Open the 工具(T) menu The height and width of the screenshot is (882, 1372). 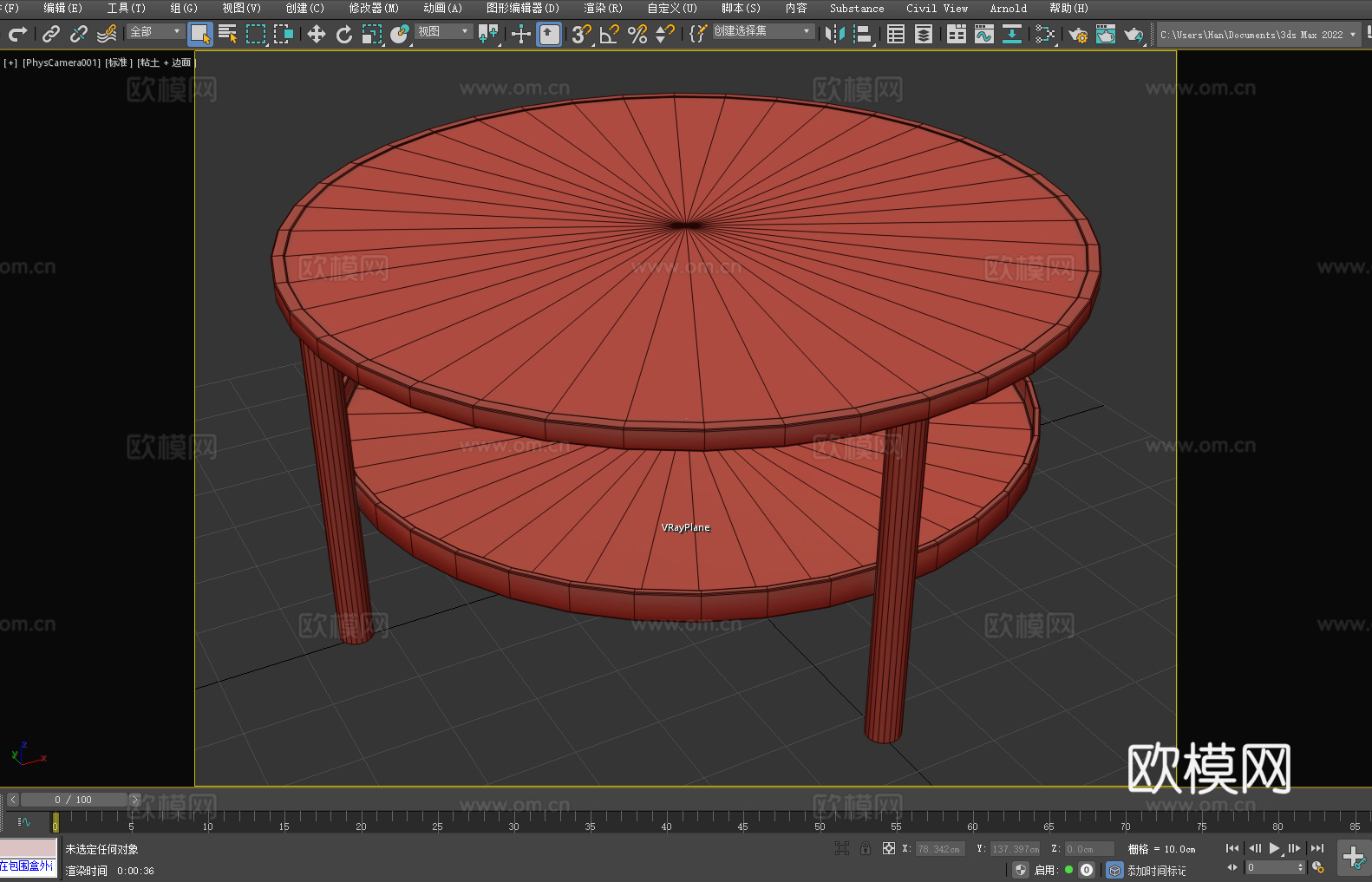point(126,8)
